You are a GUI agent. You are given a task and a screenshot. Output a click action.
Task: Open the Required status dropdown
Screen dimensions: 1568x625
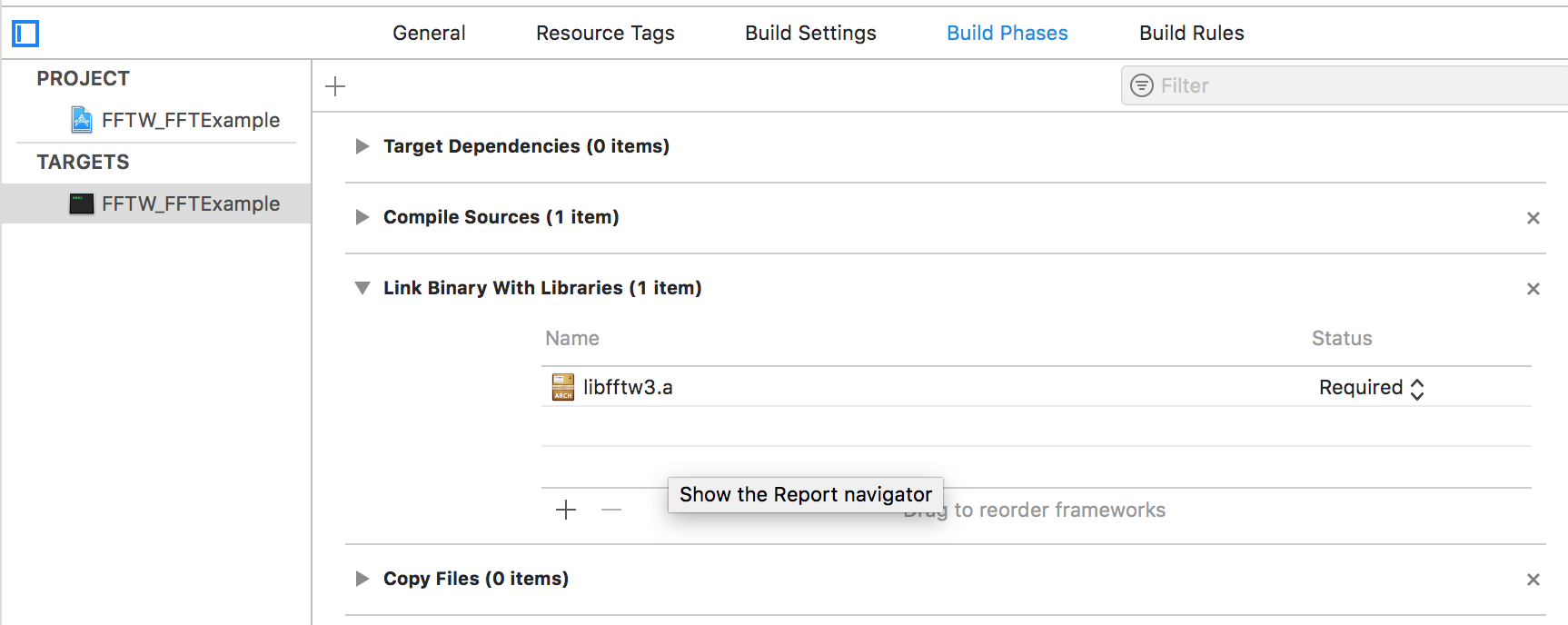click(1371, 388)
